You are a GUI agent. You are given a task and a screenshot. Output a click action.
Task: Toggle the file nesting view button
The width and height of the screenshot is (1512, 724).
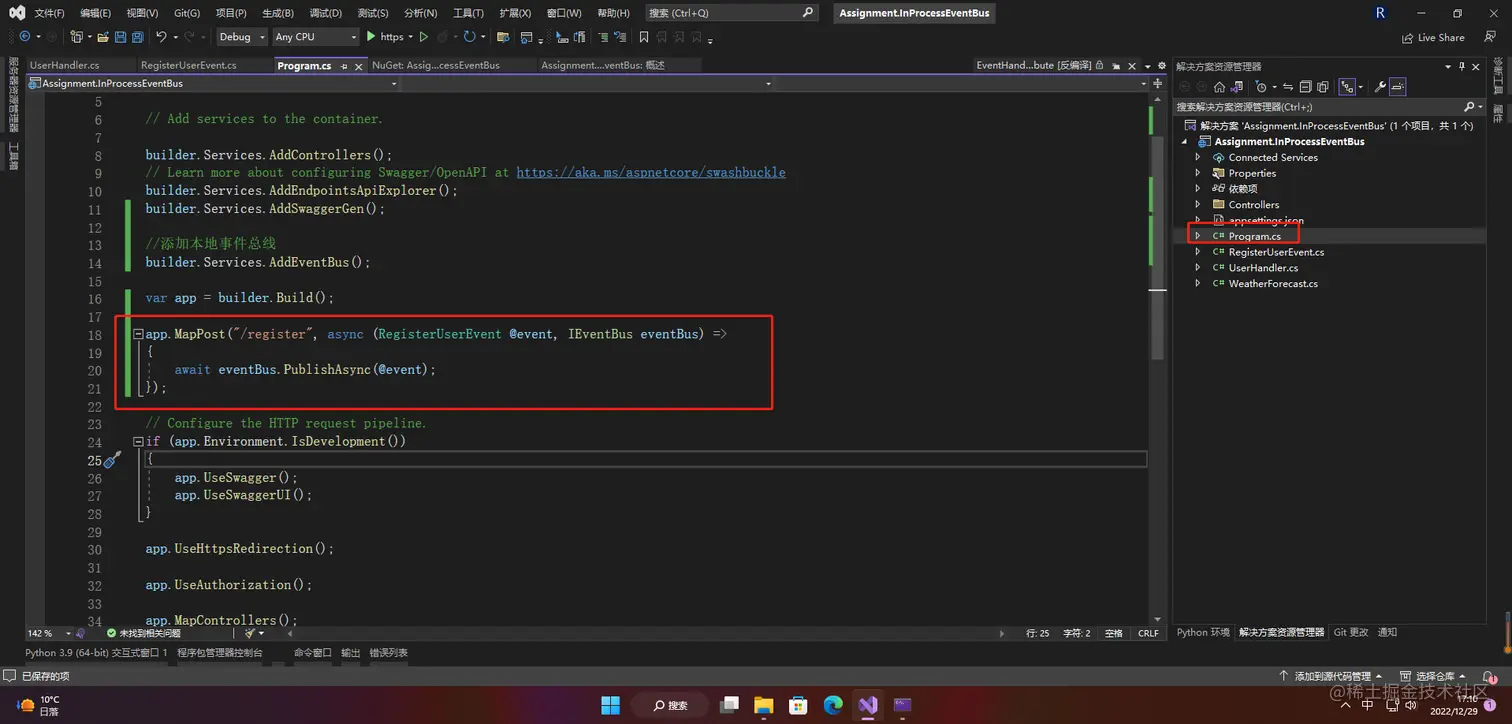pyautogui.click(x=1347, y=87)
